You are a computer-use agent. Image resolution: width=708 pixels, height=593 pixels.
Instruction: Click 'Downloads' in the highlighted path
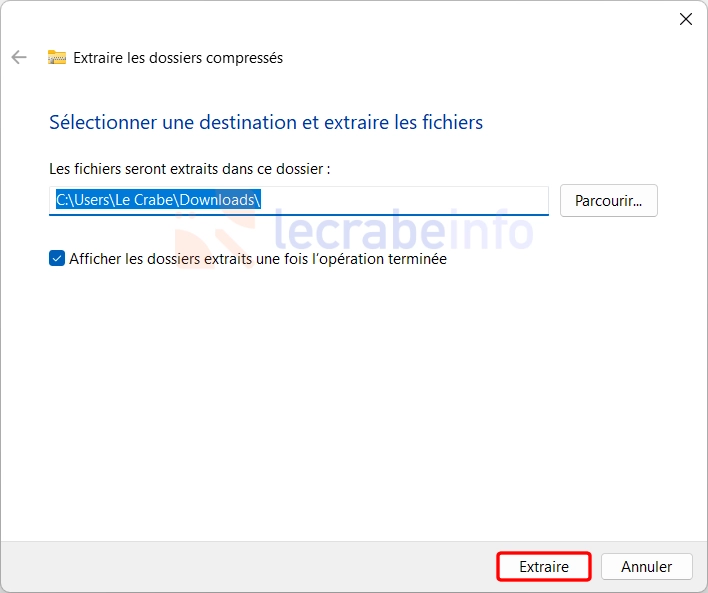coord(217,200)
